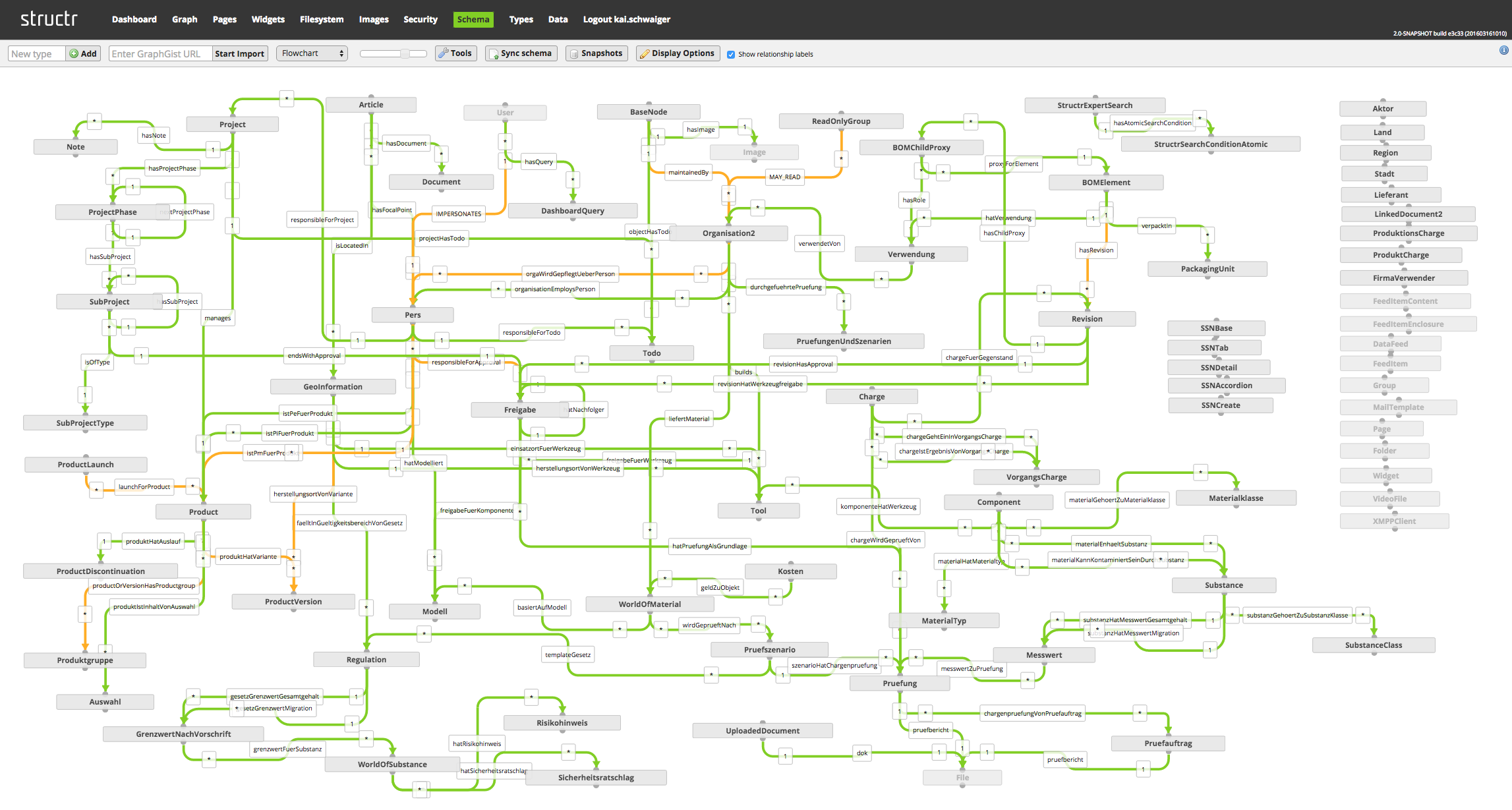Screen dimensions: 1512x810
Task: Select the SSNBase schema node
Action: coord(1216,328)
